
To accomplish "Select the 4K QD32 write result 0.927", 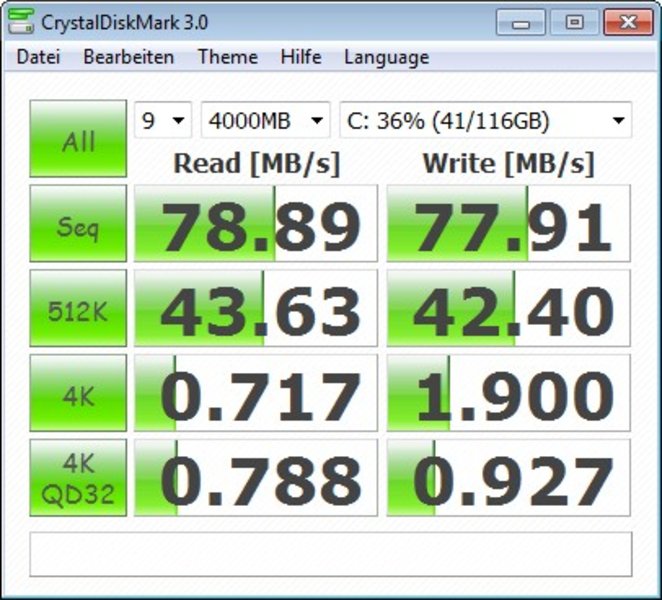I will click(509, 478).
